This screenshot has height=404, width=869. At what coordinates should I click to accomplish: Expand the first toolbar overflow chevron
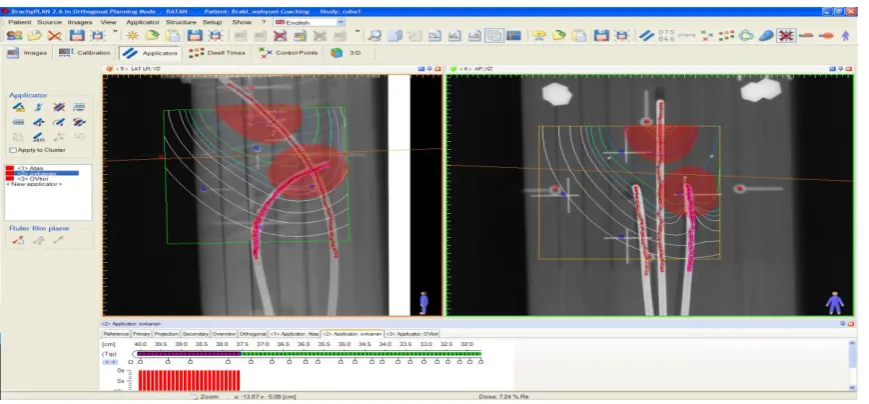click(115, 32)
